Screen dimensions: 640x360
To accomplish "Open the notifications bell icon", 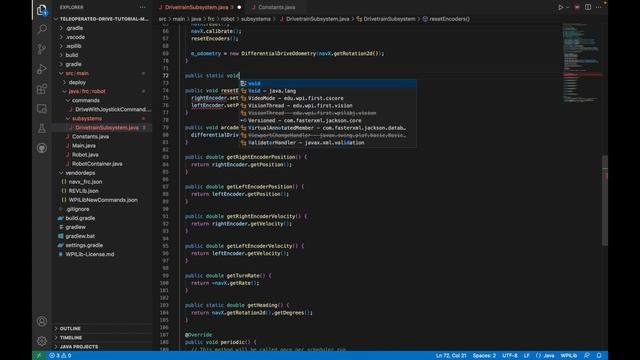I will click(x=599, y=356).
